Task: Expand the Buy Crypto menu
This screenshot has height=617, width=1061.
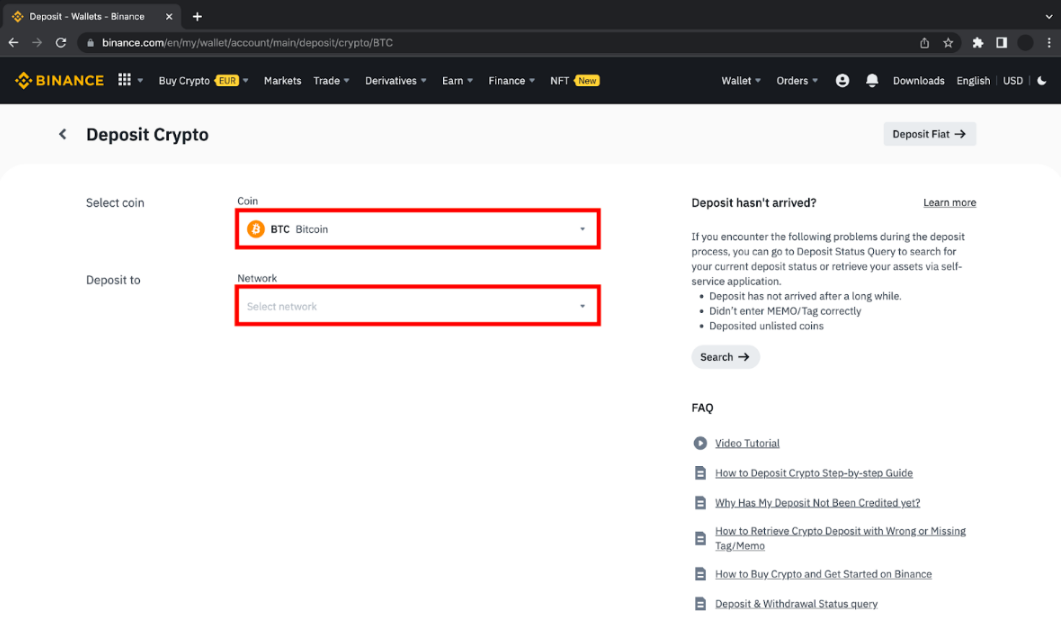Action: (x=204, y=81)
